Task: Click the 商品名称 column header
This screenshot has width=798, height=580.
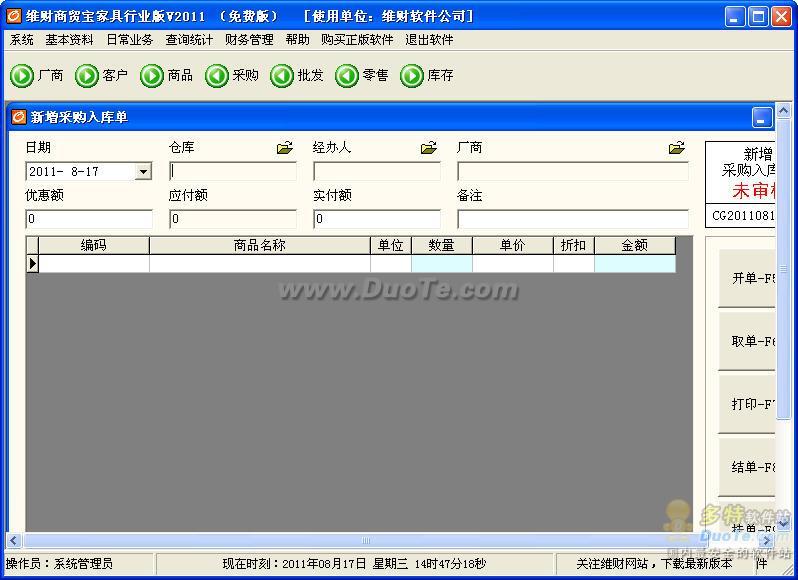Action: (260, 245)
